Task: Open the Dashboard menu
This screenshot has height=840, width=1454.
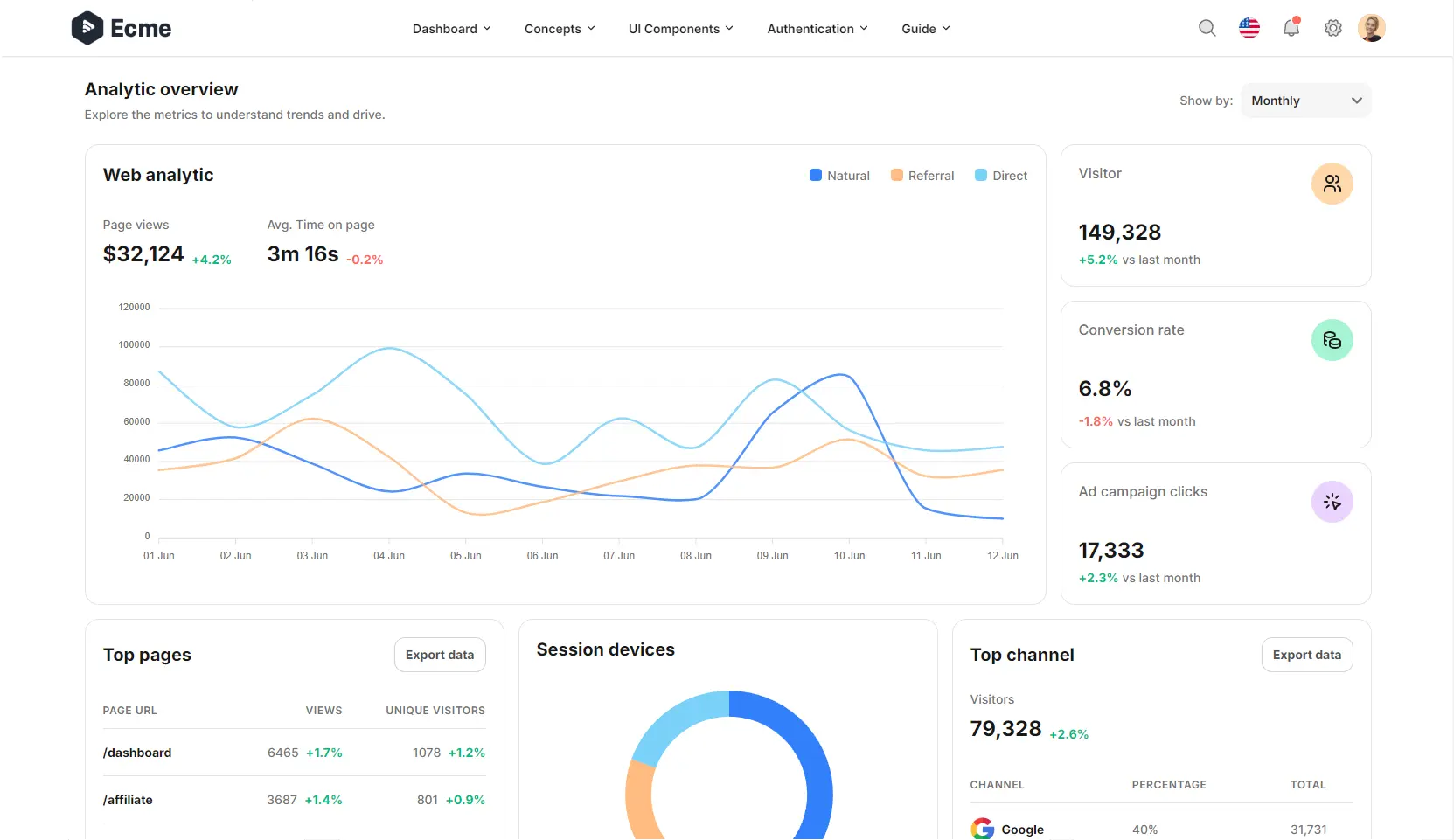Action: coord(451,28)
